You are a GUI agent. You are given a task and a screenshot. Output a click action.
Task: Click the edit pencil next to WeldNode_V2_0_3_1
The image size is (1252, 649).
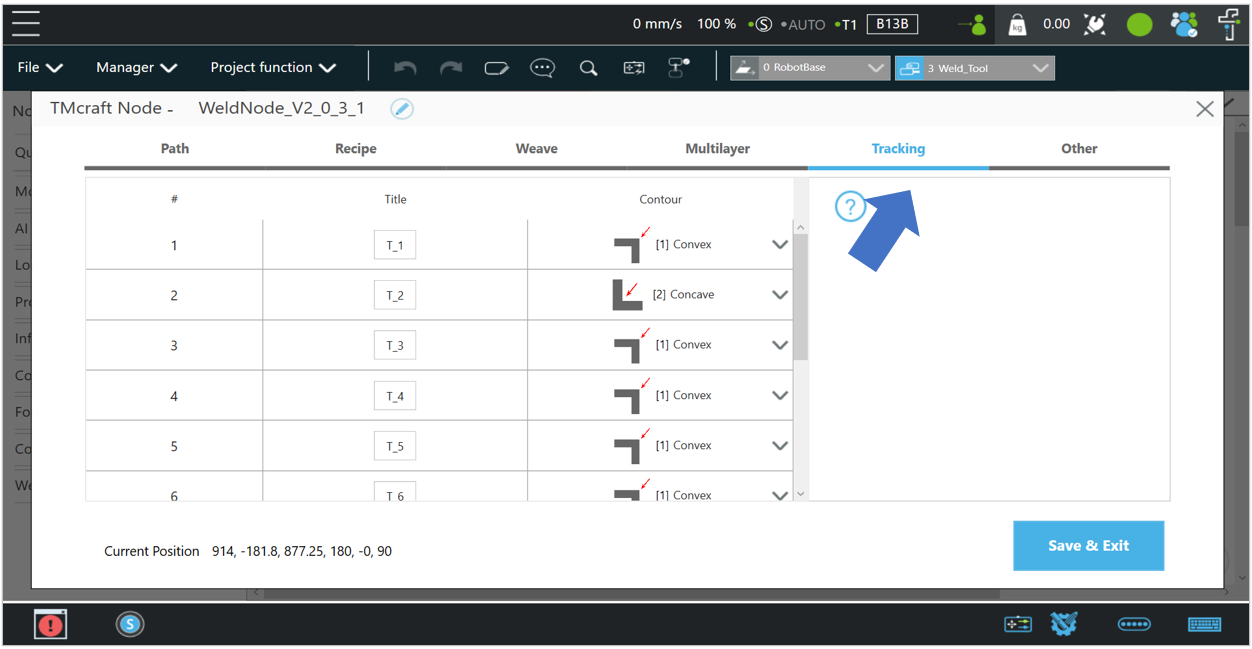(402, 109)
